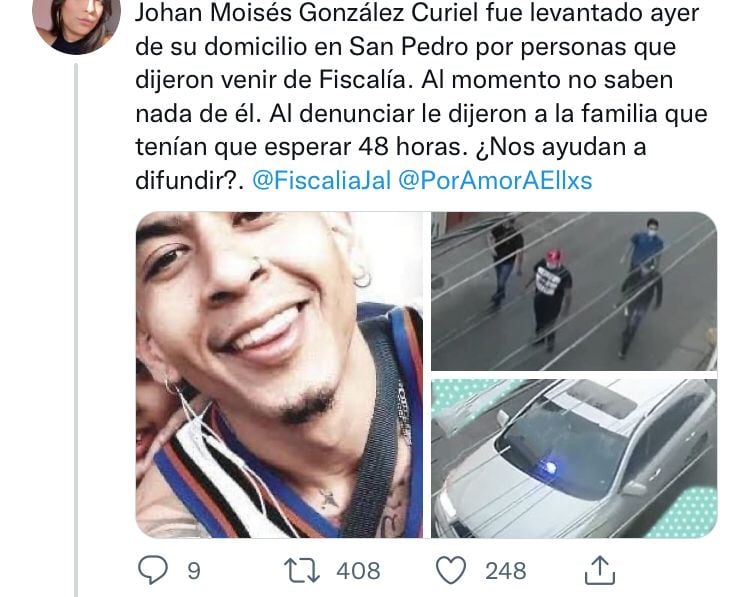
Task: Click the text 'tenían que esperar 48 horas'
Action: [298, 147]
